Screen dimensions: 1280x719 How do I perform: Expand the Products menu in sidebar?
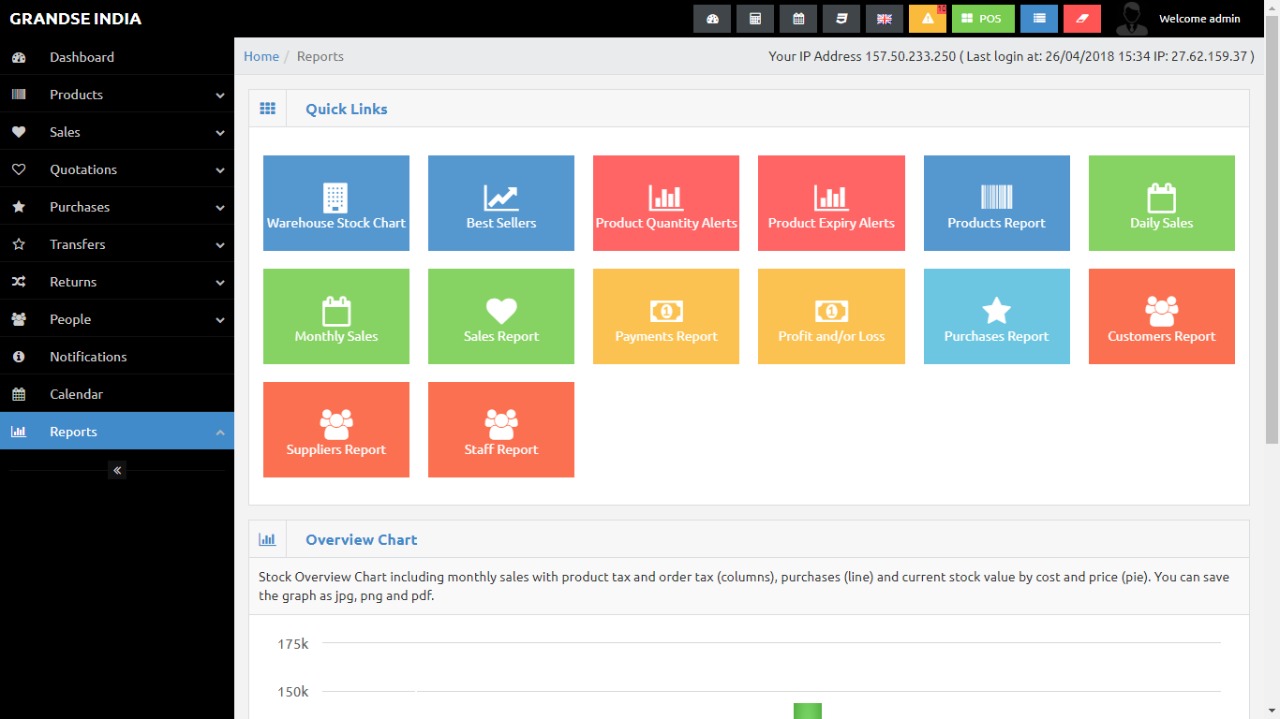pos(117,95)
